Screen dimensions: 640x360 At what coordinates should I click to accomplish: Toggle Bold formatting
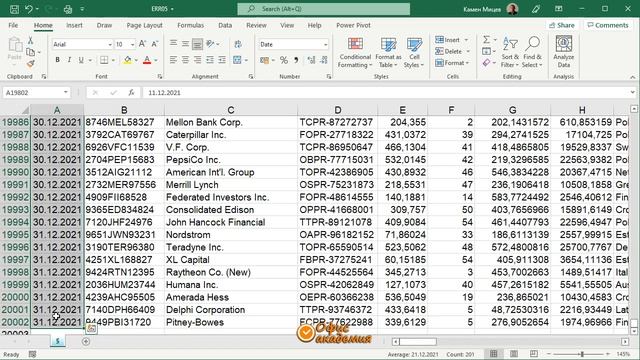58,60
